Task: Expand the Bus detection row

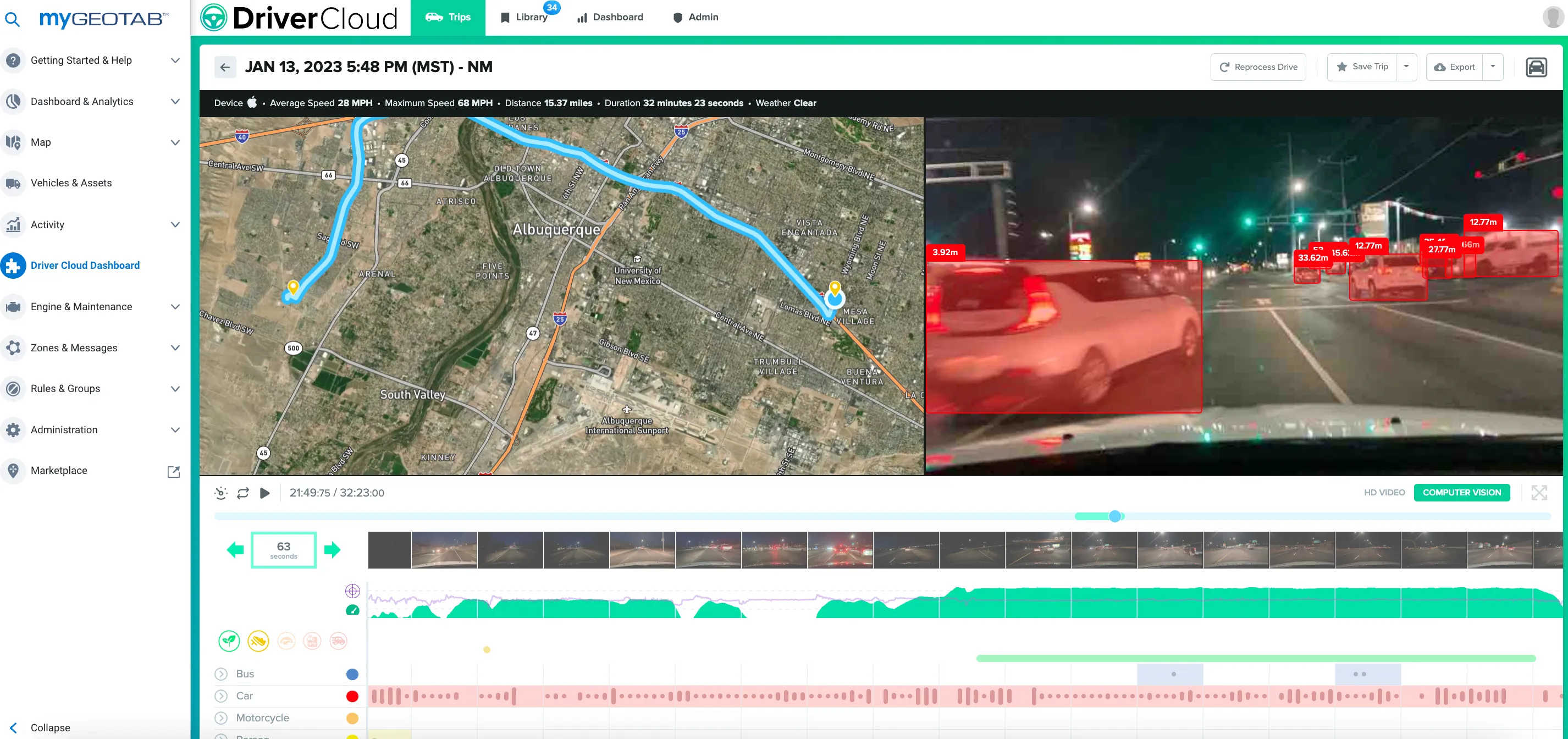Action: click(221, 674)
